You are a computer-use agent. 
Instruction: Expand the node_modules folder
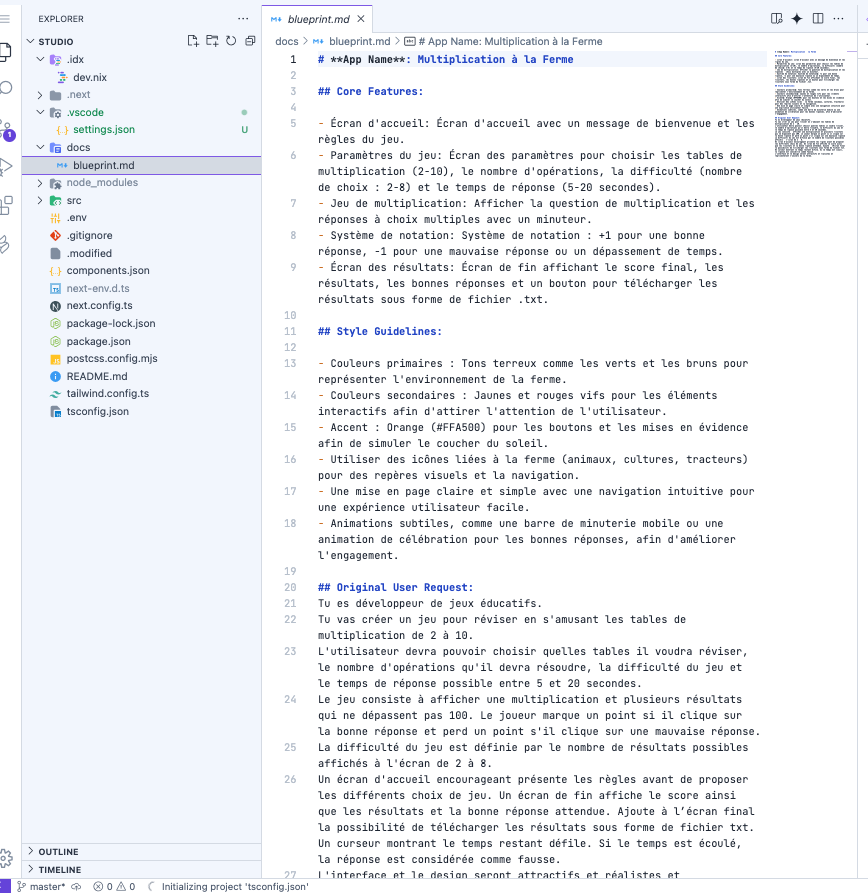click(x=102, y=183)
